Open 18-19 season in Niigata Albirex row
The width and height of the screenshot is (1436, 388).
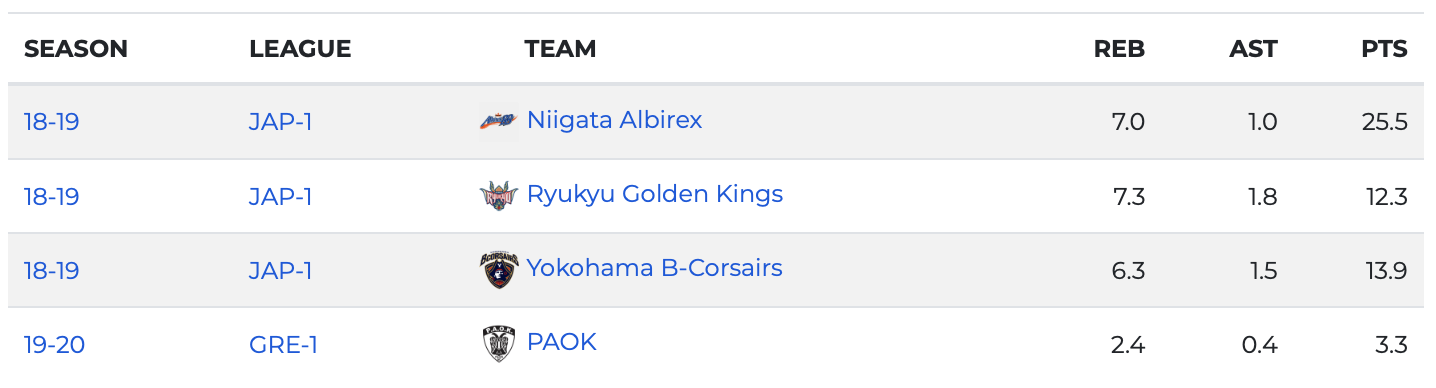click(51, 122)
